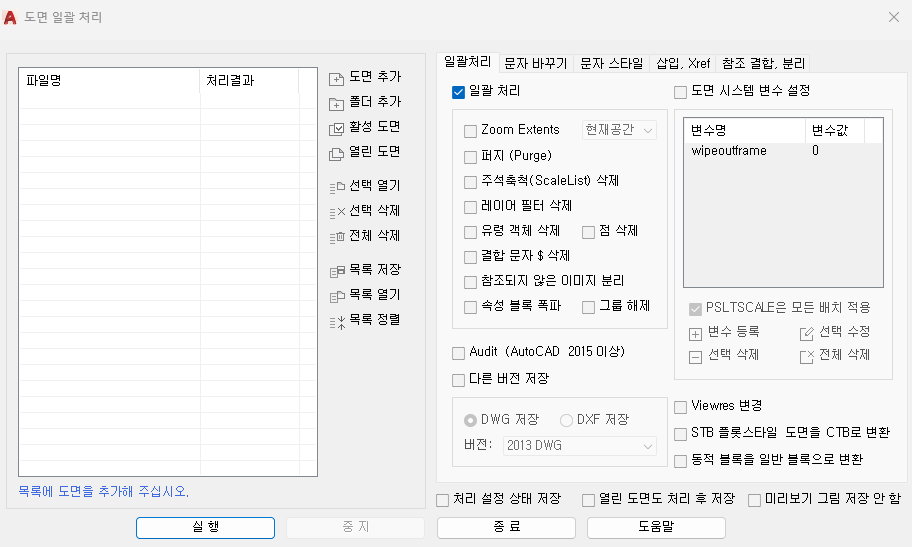
Task: Uncheck the 일괄 처리 checkbox
Action: tap(458, 92)
